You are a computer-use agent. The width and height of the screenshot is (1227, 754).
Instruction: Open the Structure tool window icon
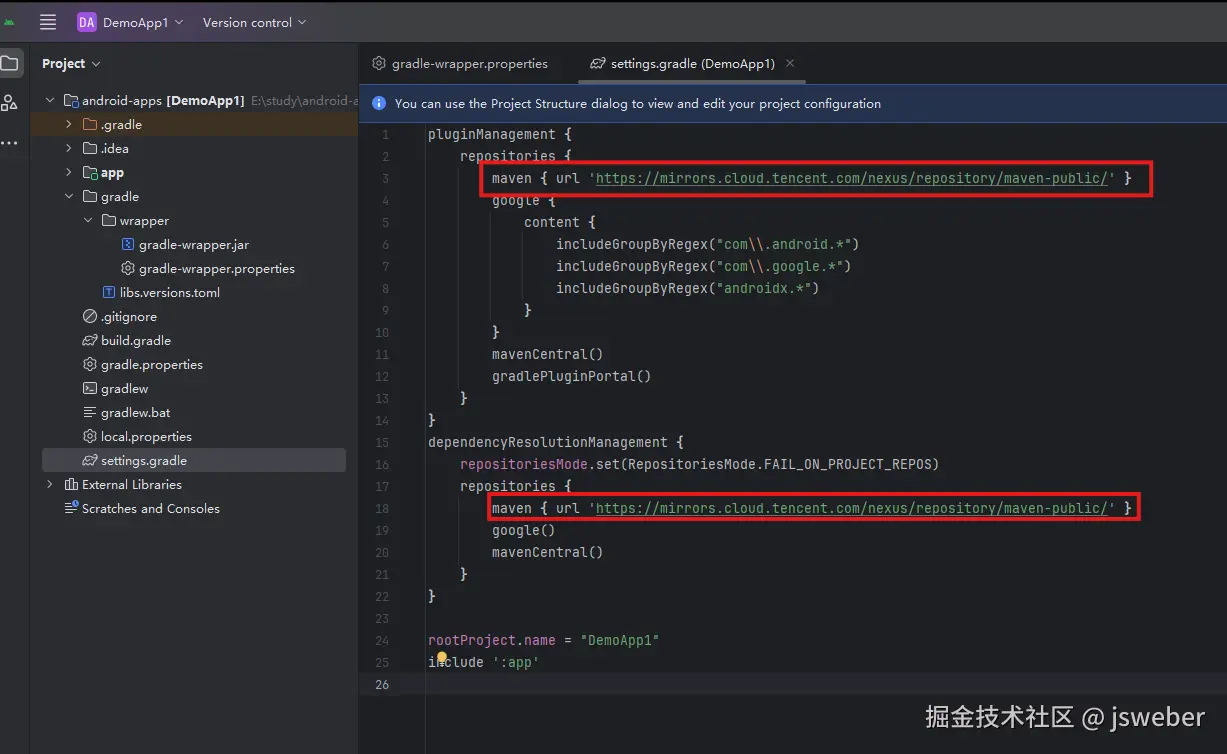[x=10, y=102]
